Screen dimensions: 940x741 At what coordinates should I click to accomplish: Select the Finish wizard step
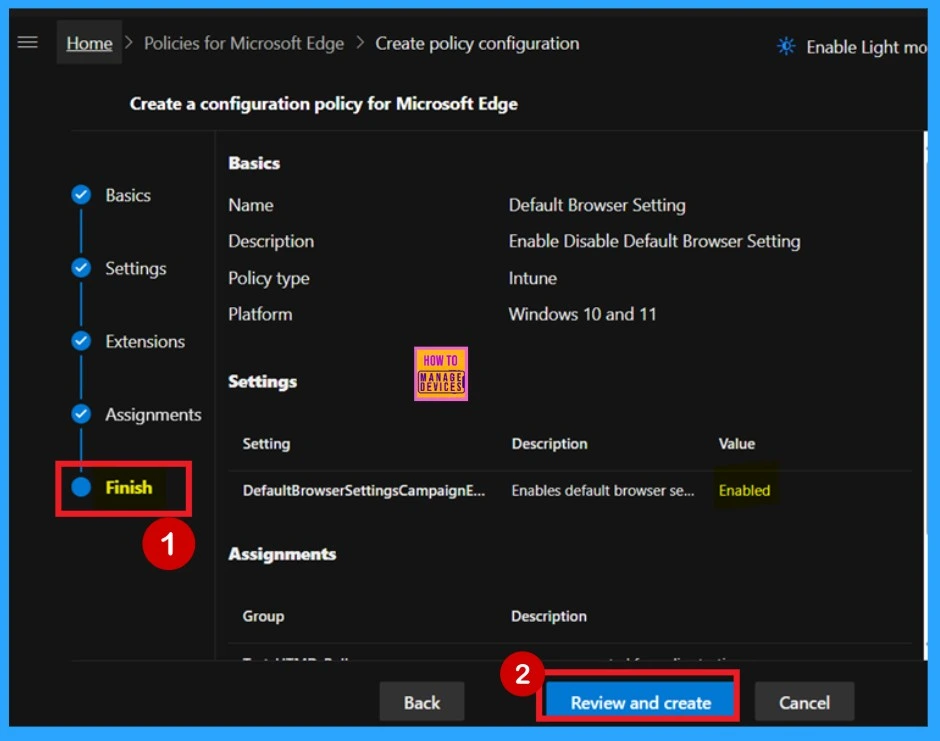pyautogui.click(x=129, y=487)
